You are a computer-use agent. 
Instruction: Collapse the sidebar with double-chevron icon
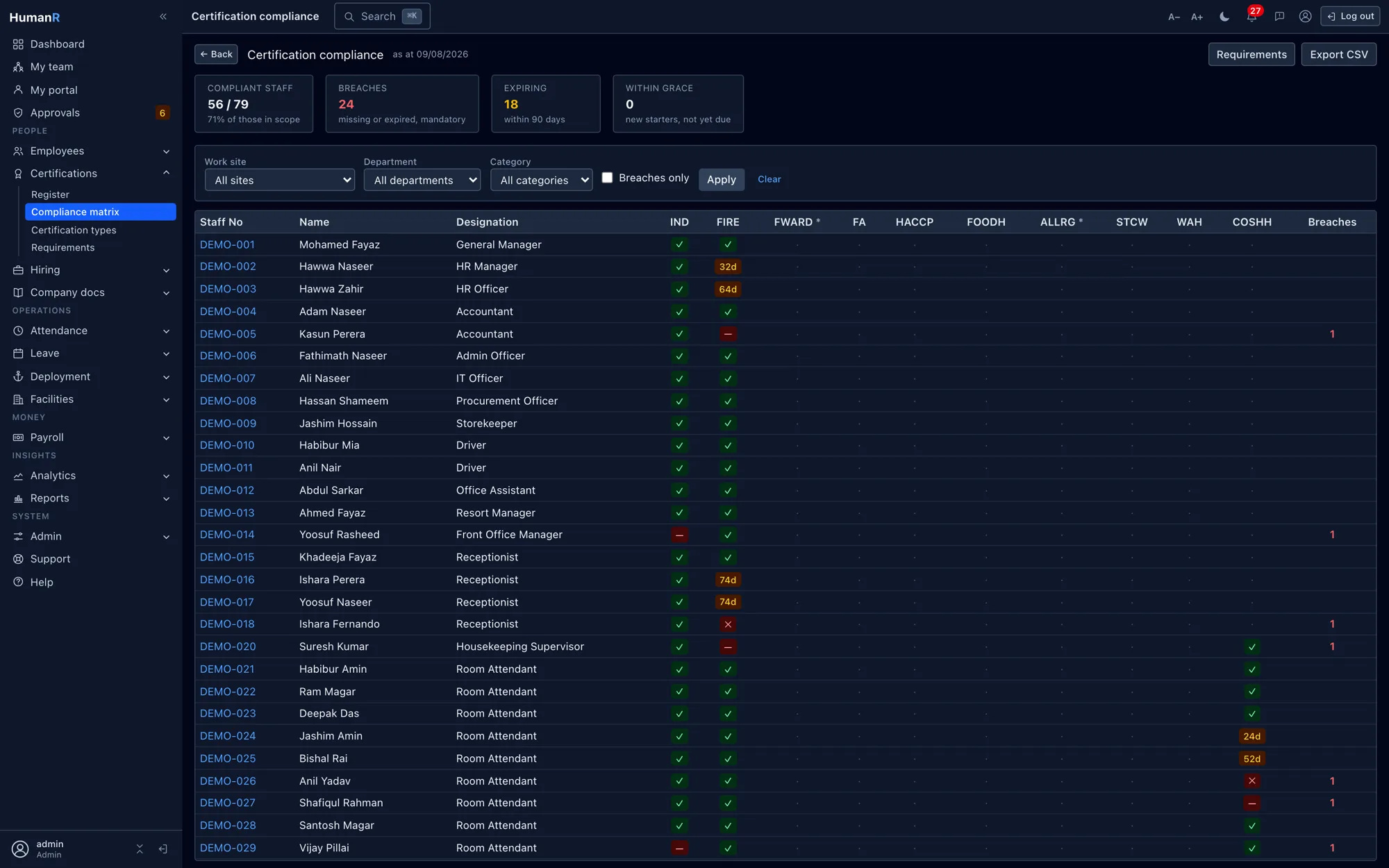163,17
